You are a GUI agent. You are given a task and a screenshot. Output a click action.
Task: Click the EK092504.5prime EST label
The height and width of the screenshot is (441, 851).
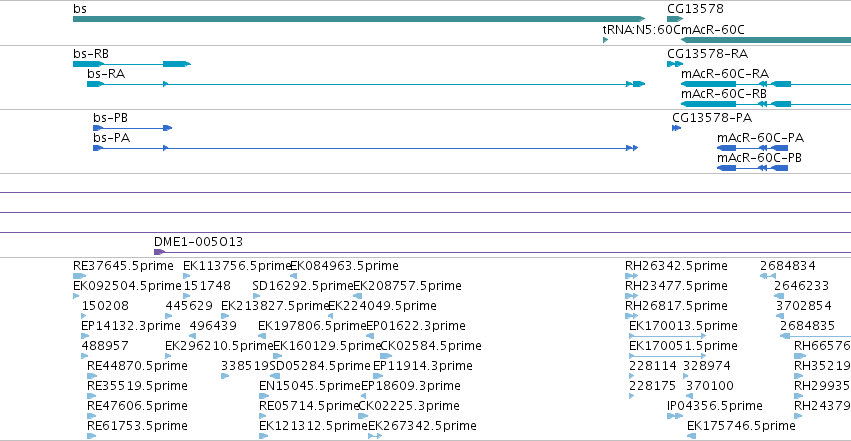pyautogui.click(x=128, y=286)
